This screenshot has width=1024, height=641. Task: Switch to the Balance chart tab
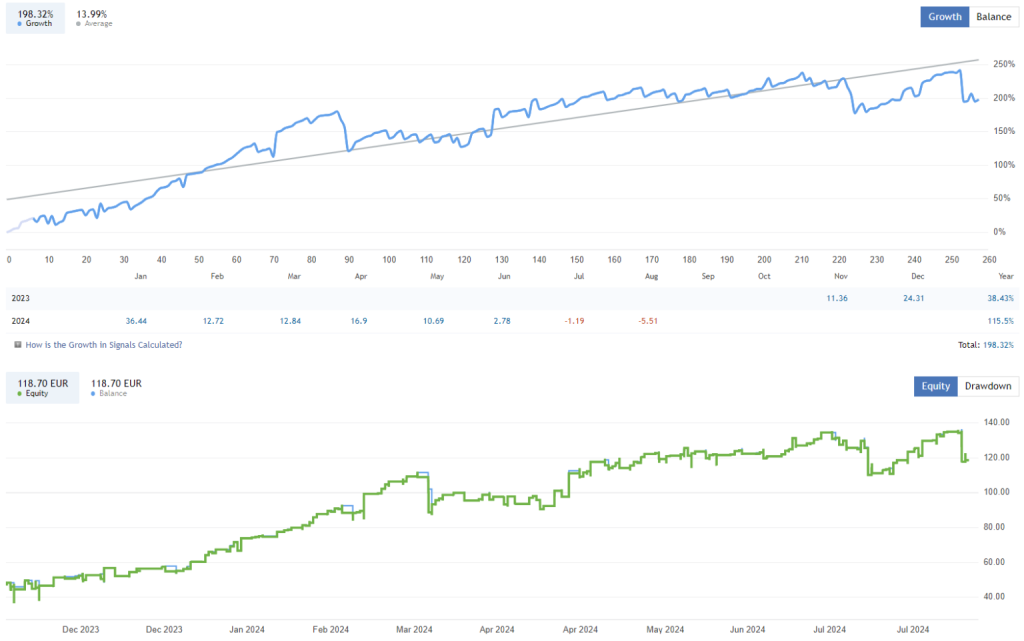coord(993,17)
